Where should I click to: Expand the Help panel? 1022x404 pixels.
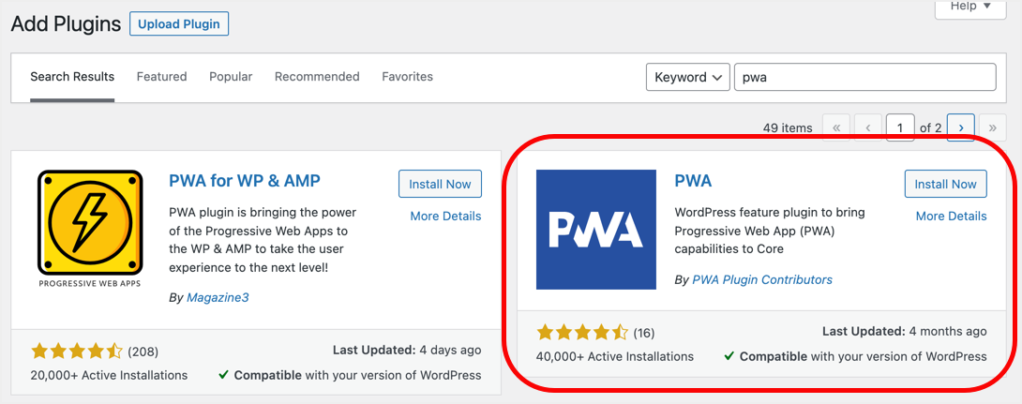pos(970,7)
